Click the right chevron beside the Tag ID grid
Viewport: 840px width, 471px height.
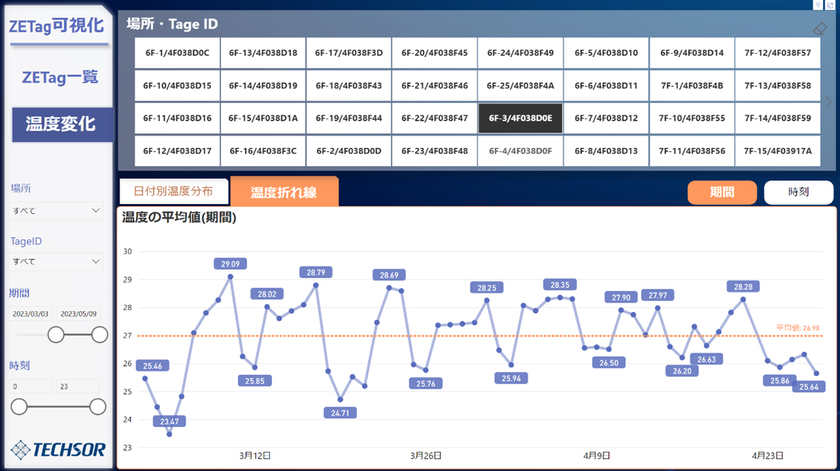[829, 102]
